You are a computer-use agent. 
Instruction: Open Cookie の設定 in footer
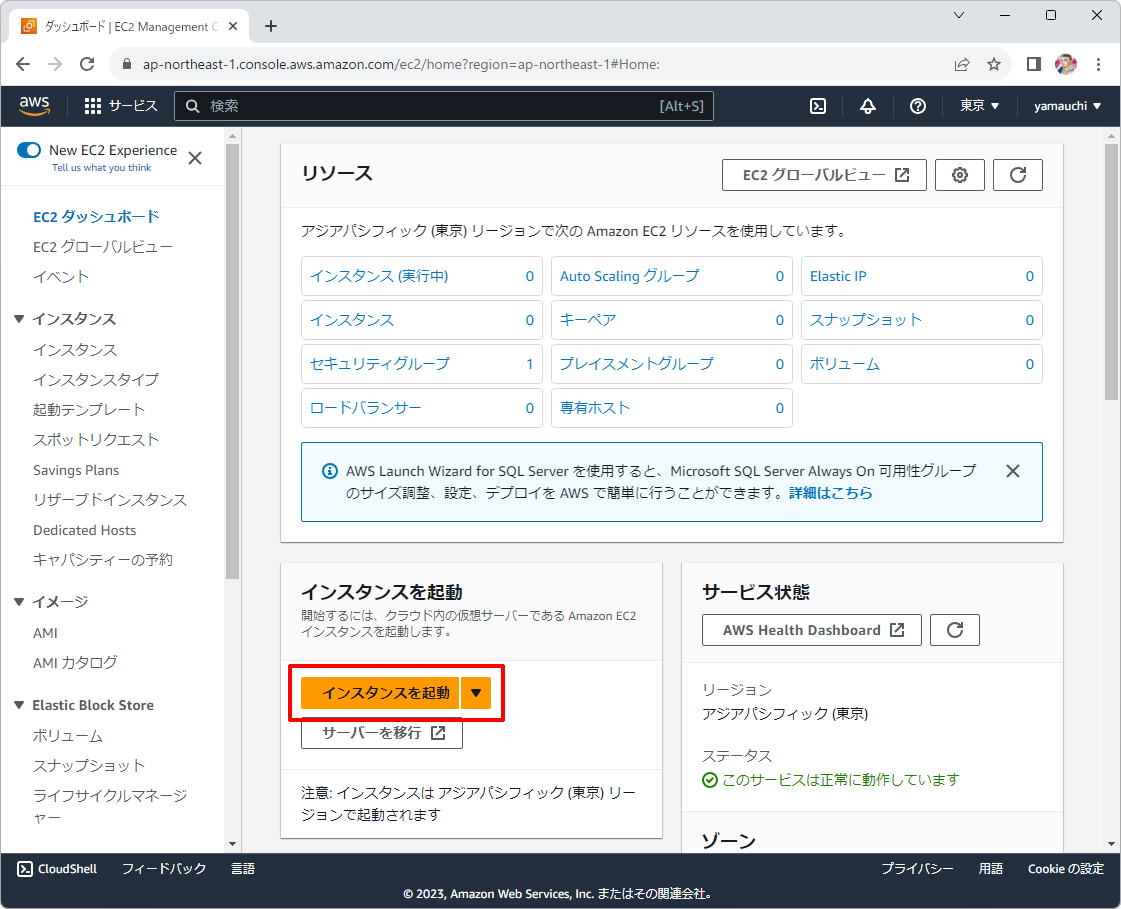[1066, 869]
